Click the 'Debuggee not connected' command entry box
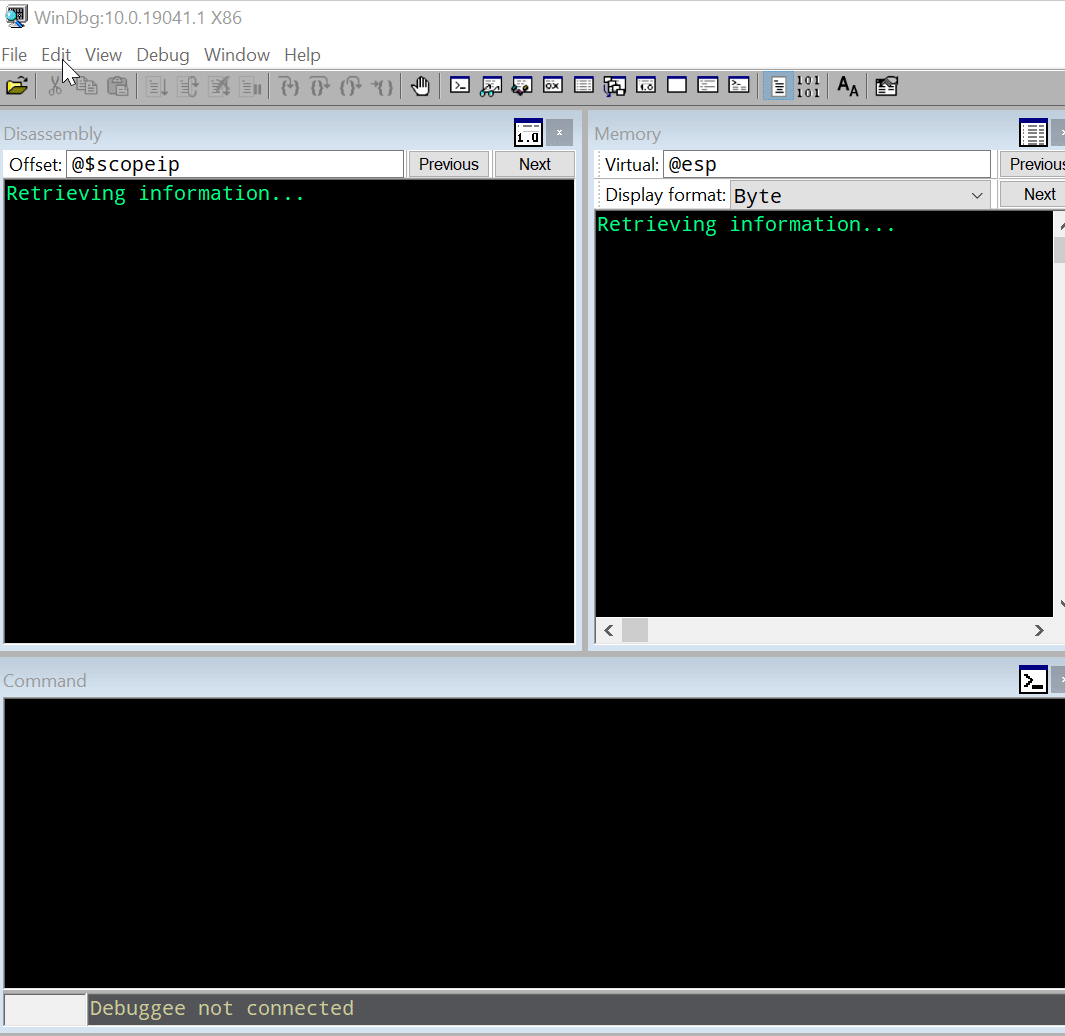The image size is (1065, 1036). 576,1008
